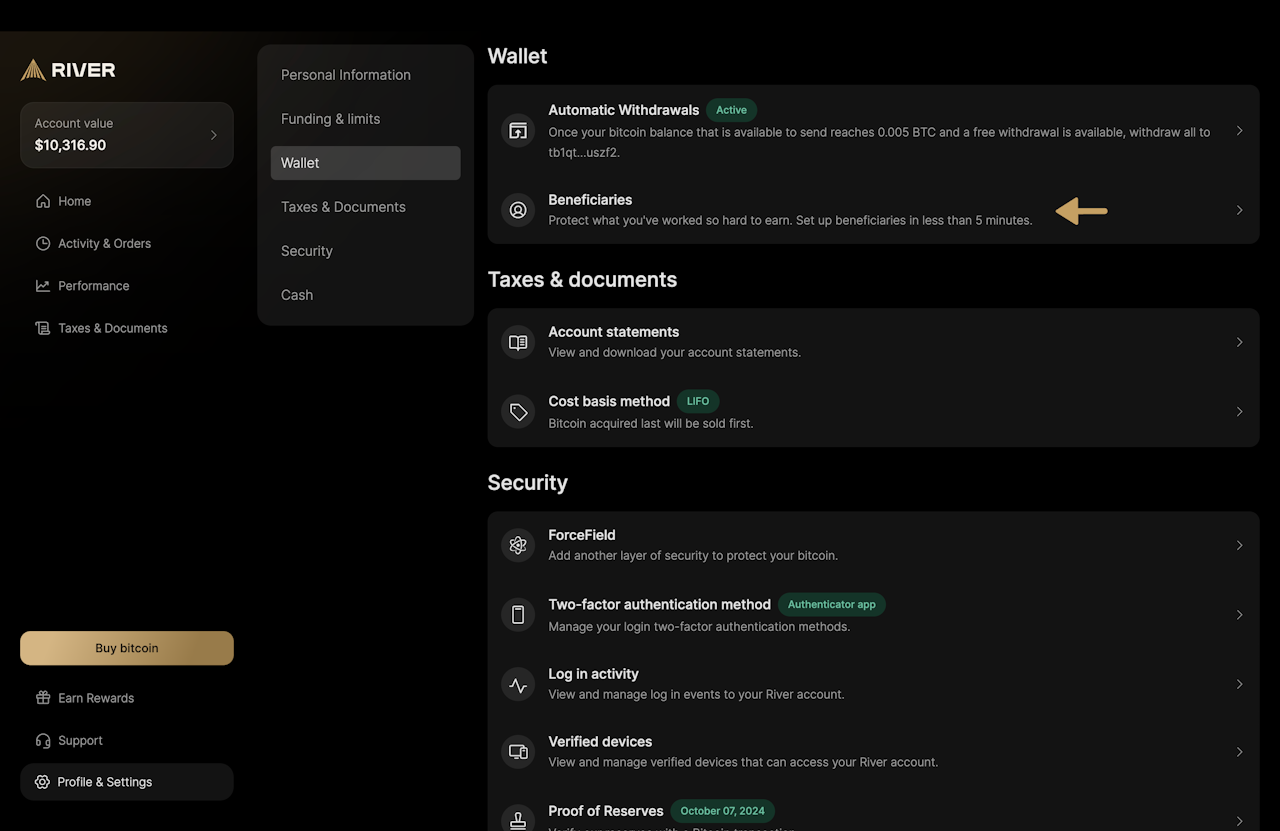Viewport: 1280px width, 831px height.
Task: Expand the Verified devices chevron
Action: click(1239, 752)
